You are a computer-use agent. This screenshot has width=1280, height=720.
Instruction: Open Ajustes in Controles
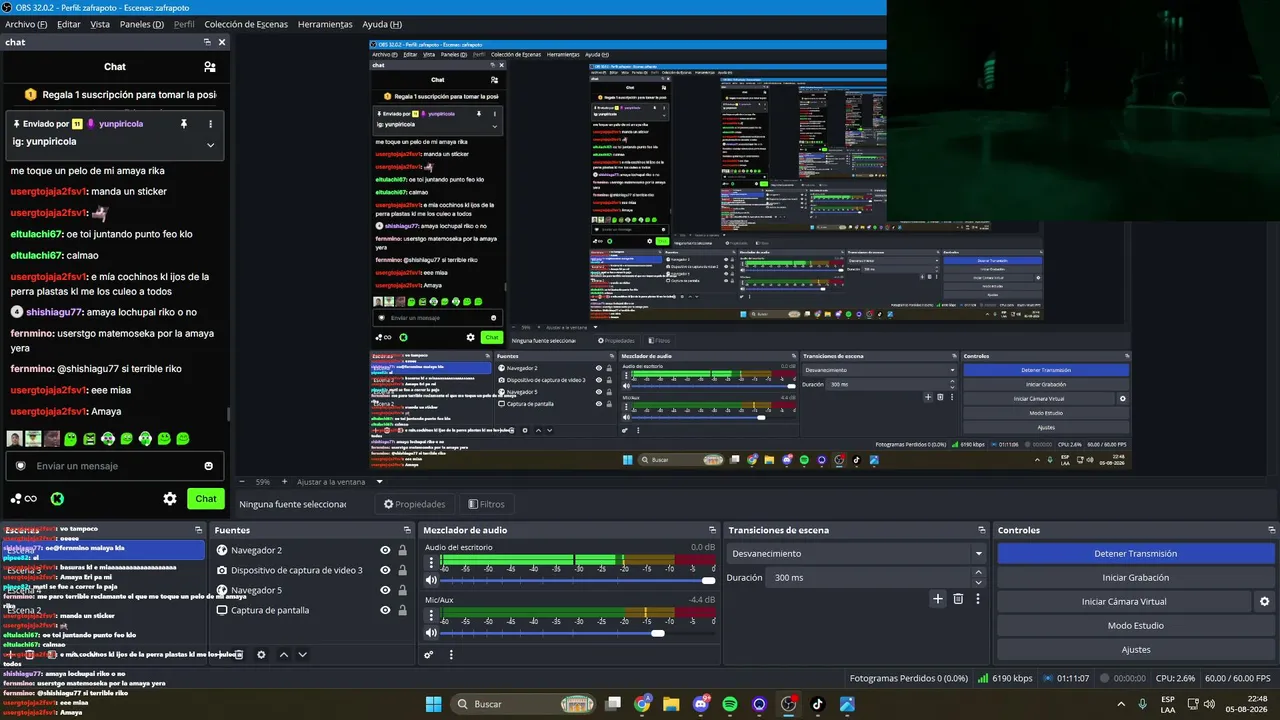pyautogui.click(x=1135, y=649)
